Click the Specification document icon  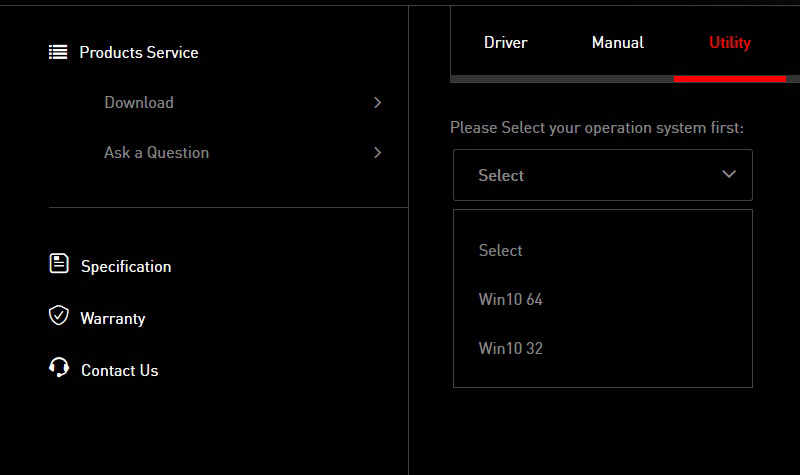(59, 264)
